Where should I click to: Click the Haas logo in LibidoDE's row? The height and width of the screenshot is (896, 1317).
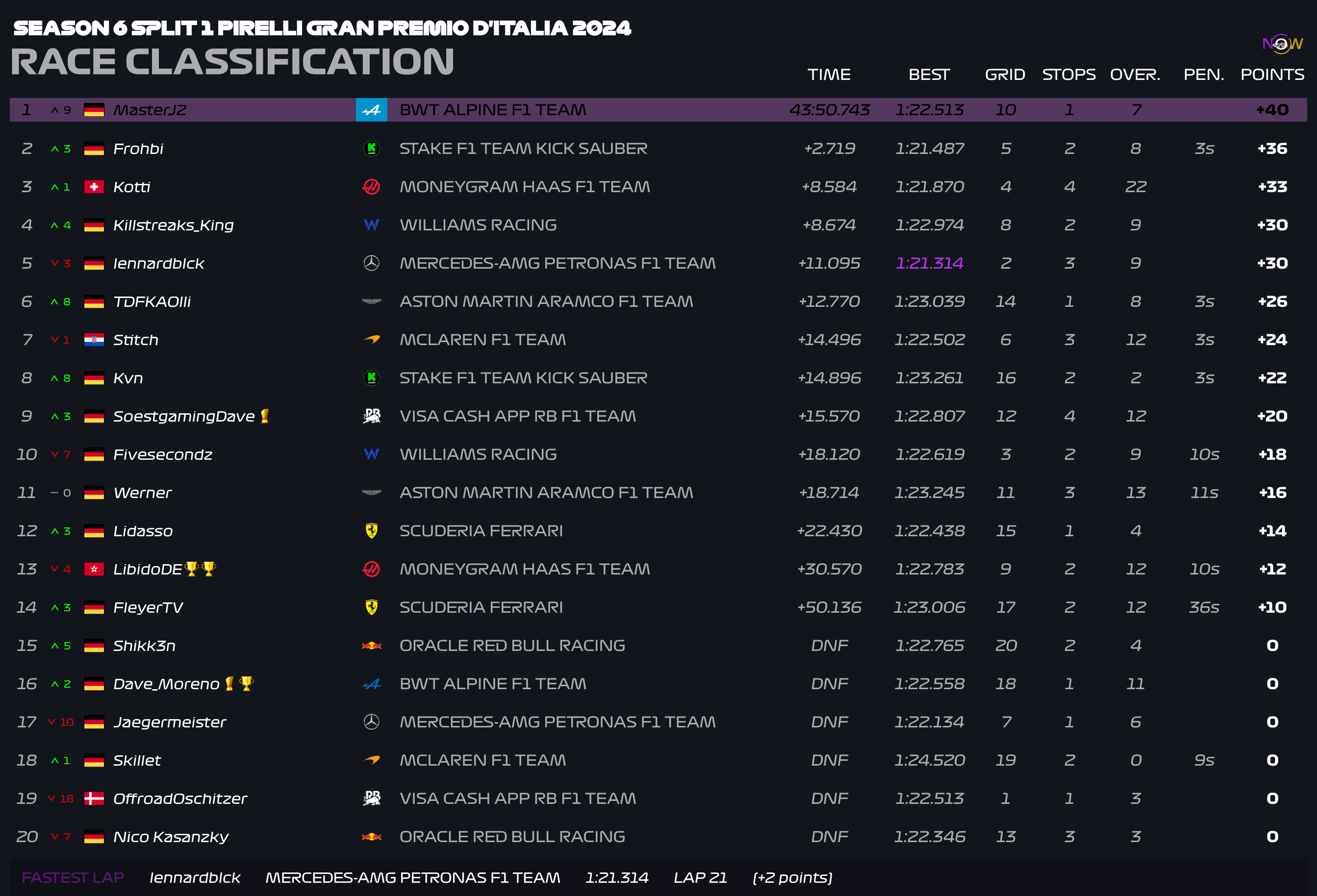[371, 569]
